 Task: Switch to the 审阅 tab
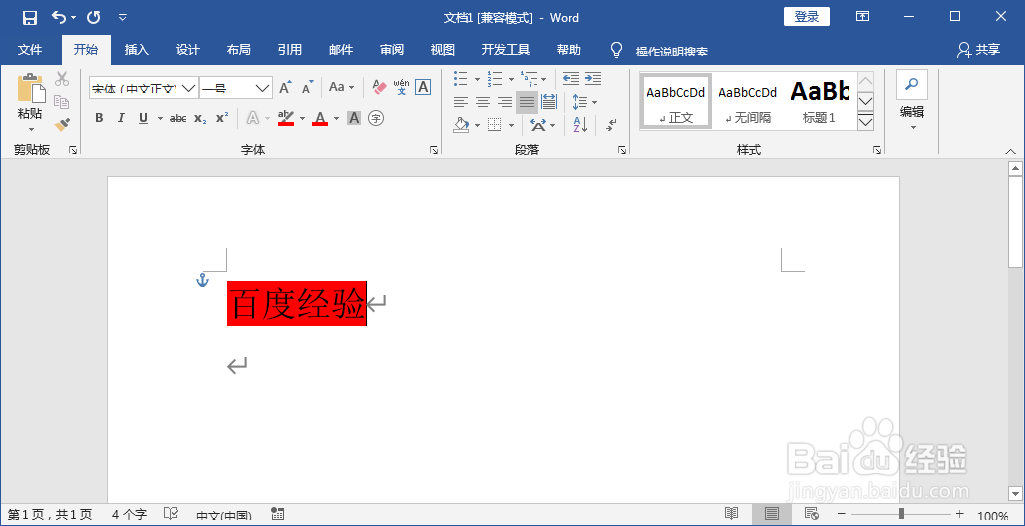click(x=392, y=50)
